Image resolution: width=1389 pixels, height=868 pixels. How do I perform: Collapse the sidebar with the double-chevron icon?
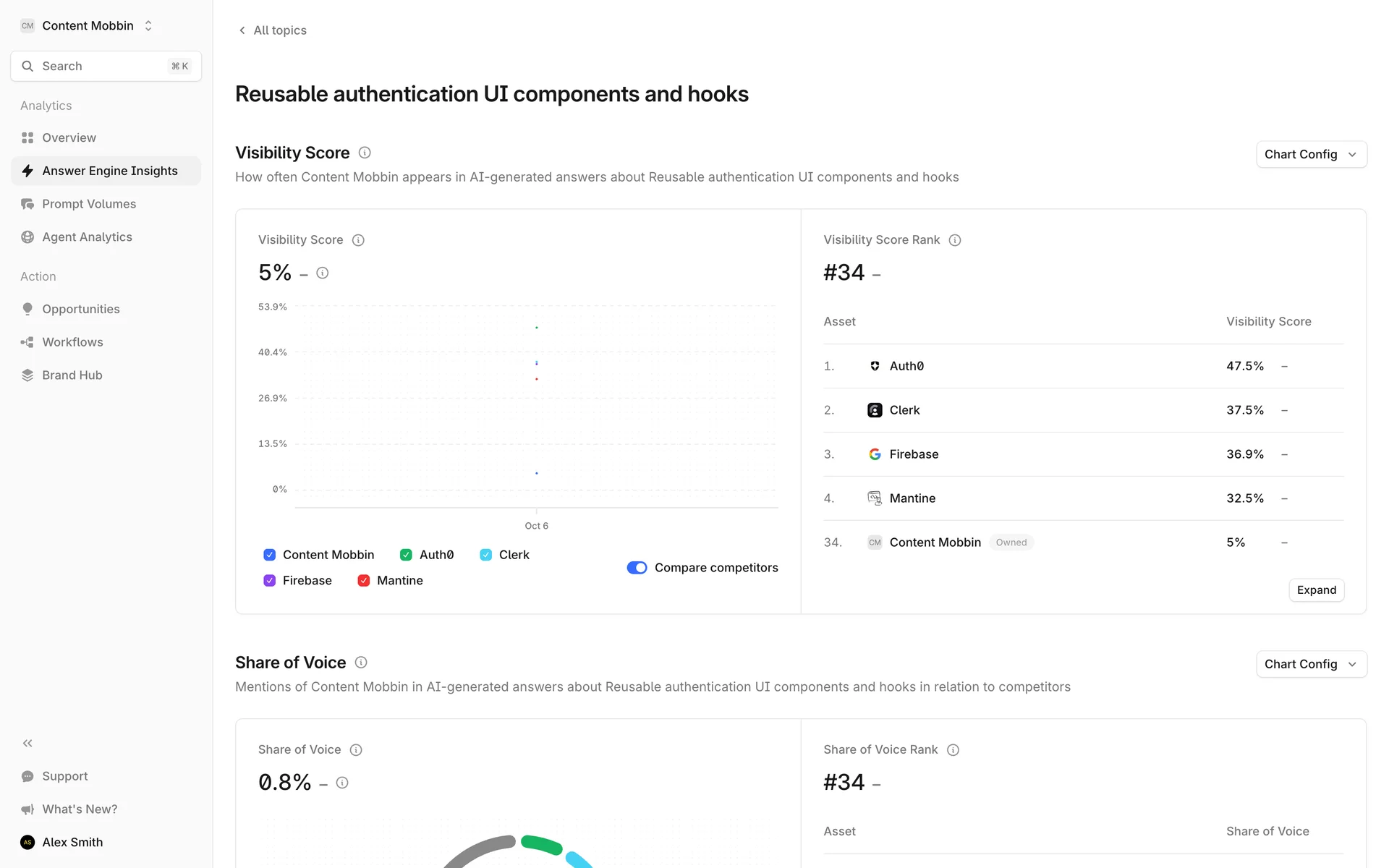[27, 743]
